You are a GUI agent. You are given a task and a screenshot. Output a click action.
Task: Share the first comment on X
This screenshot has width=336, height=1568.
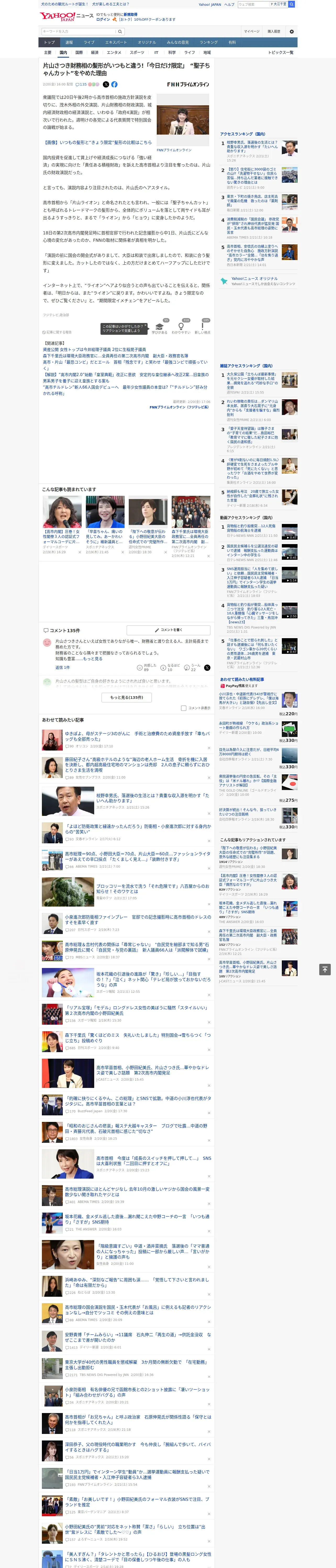(x=207, y=668)
